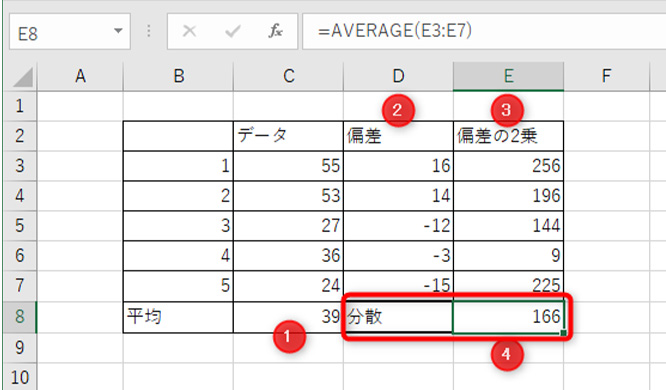Viewport: 666px width, 390px height.
Task: Select column D header
Action: click(398, 76)
